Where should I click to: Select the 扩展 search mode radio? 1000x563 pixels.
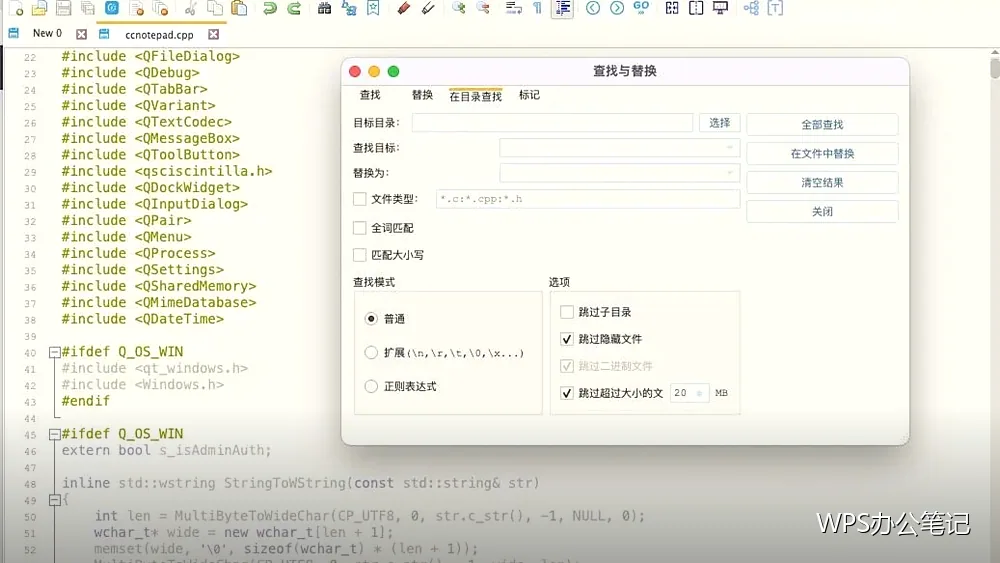pos(371,353)
